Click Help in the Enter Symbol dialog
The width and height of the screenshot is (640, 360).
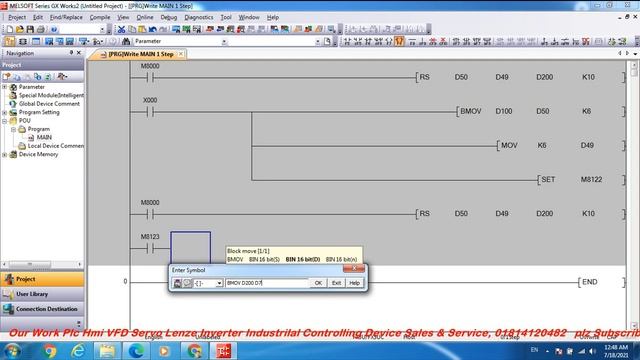click(x=354, y=283)
